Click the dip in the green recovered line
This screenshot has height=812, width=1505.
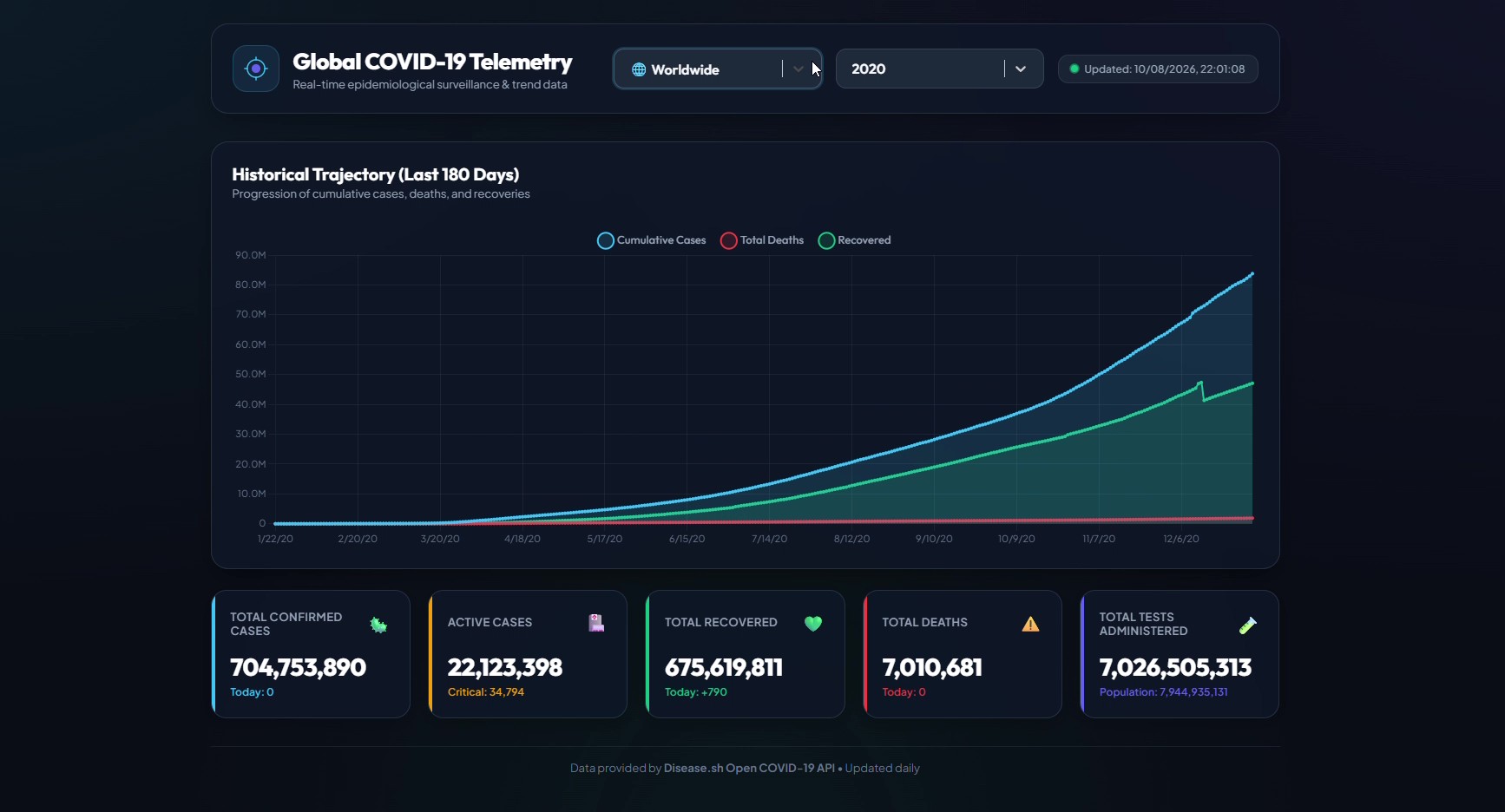[1203, 399]
